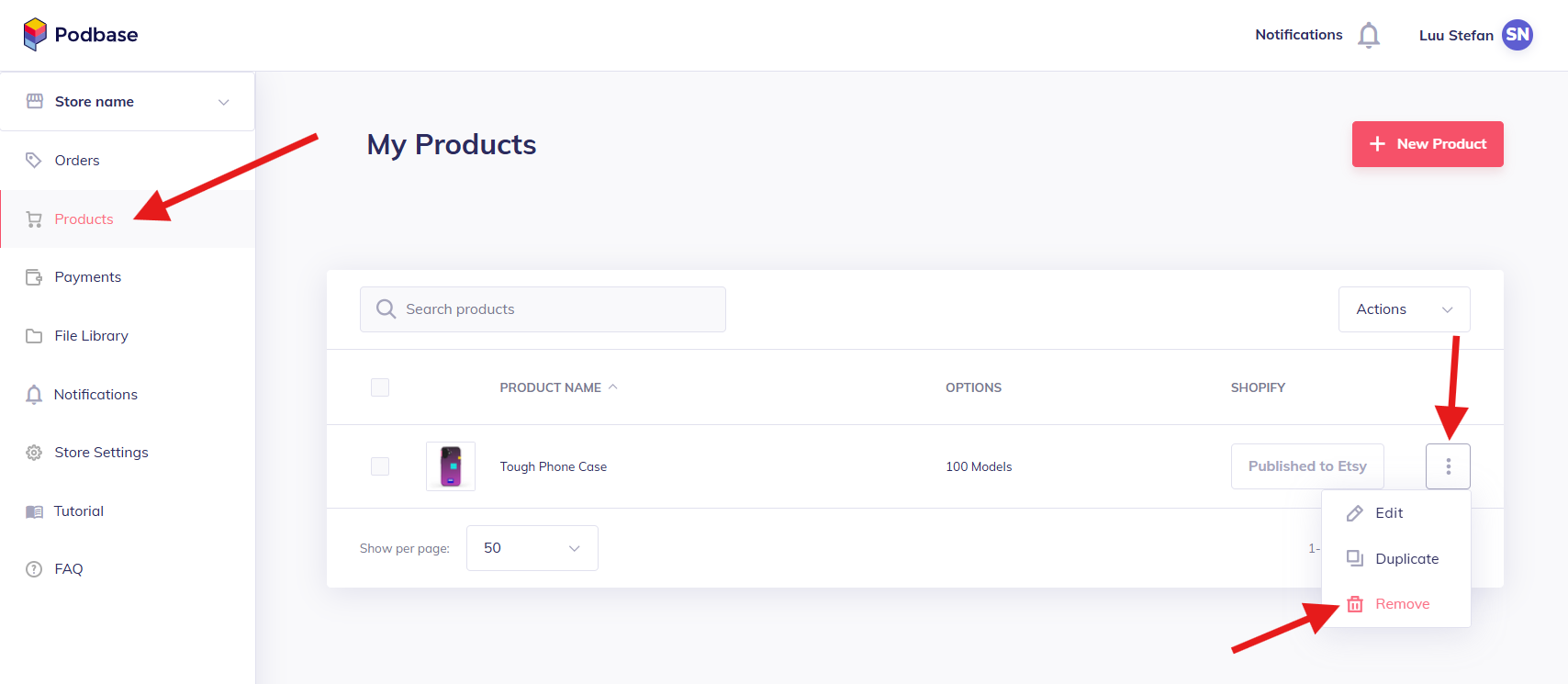1568x684 pixels.
Task: Open Store Settings via the gear icon
Action: point(33,452)
